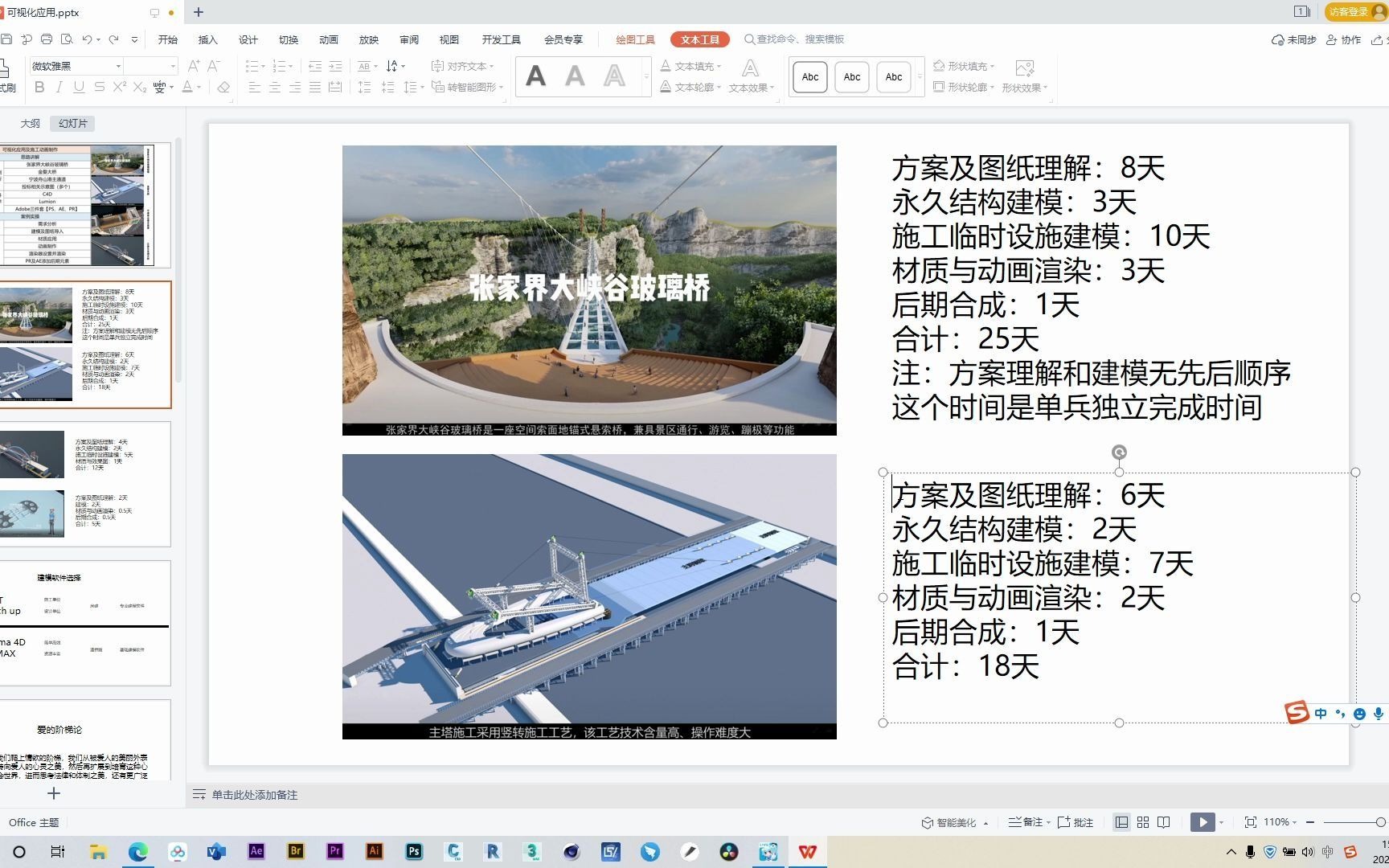The width and height of the screenshot is (1389, 868).
Task: Click the font color A swatch
Action: coord(187,87)
